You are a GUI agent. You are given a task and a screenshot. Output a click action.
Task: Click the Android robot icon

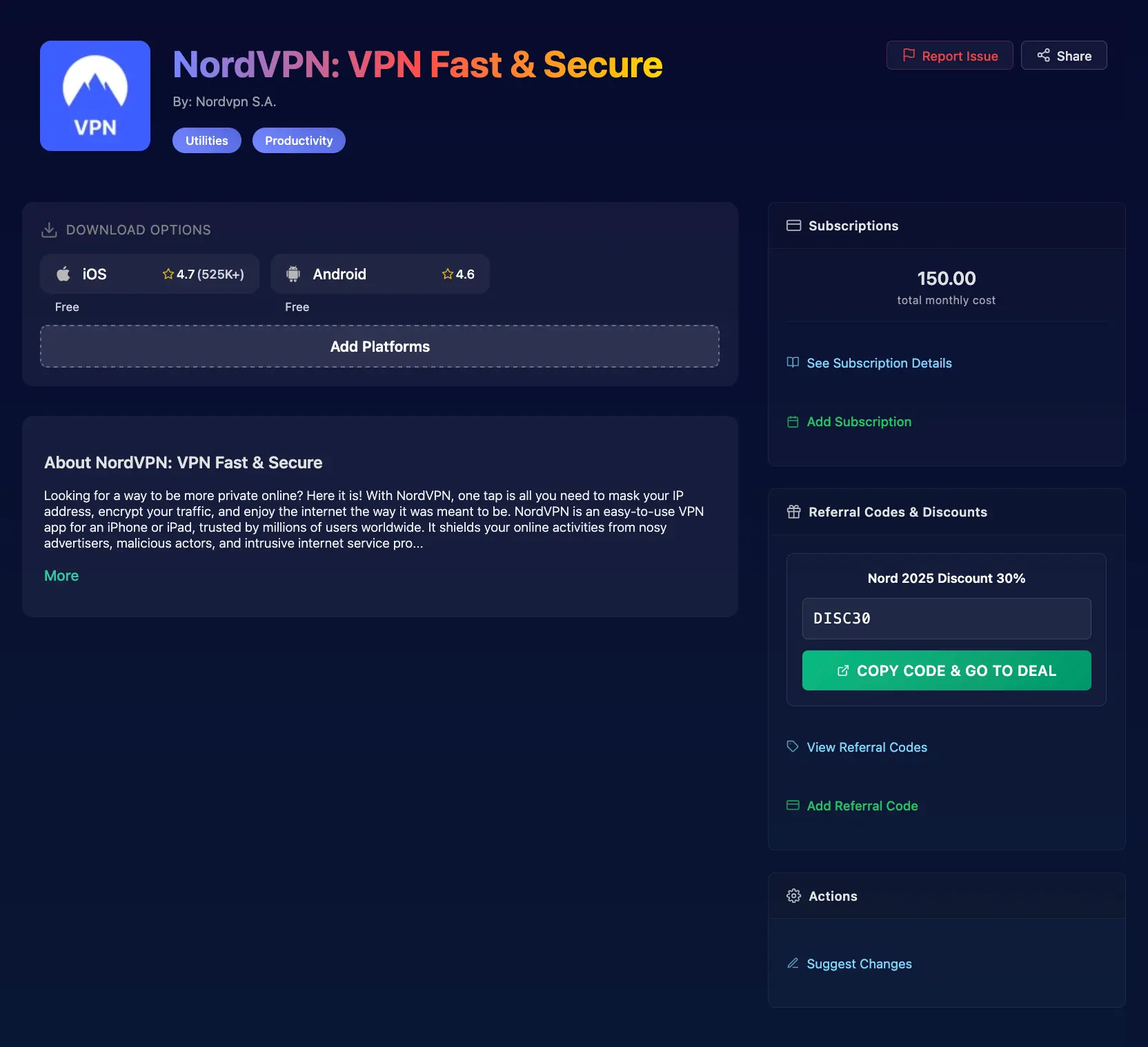coord(293,274)
